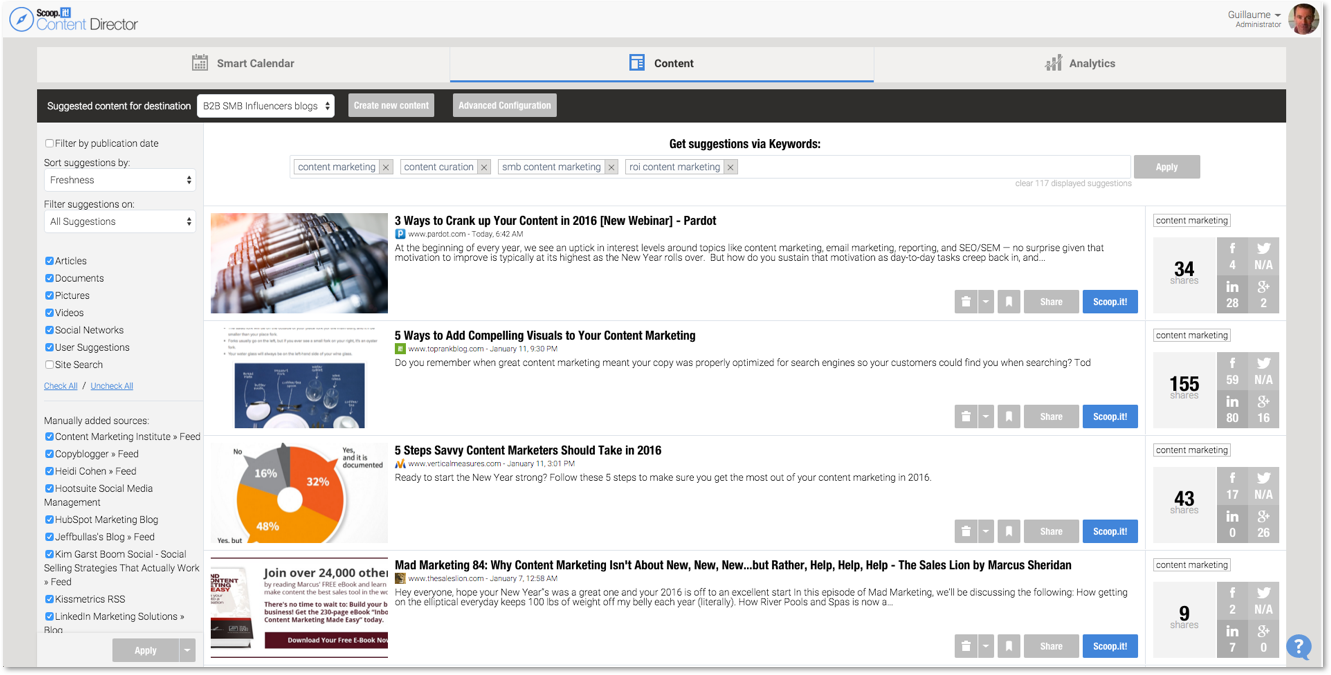Click the 'Check All' link
Image resolution: width=1331 pixels, height=675 pixels.
click(x=61, y=386)
